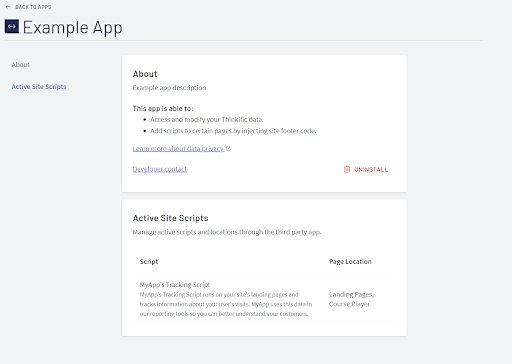512x364 pixels.
Task: Click the Example app description text
Action: (169, 88)
